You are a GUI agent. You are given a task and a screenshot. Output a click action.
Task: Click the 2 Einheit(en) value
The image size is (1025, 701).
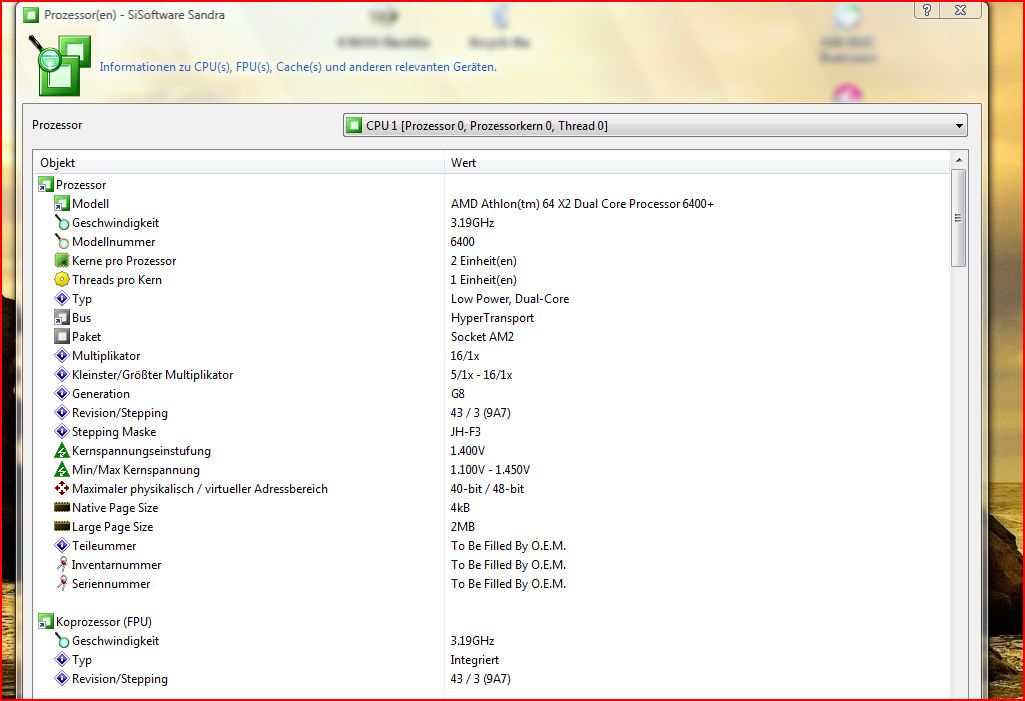tap(484, 261)
